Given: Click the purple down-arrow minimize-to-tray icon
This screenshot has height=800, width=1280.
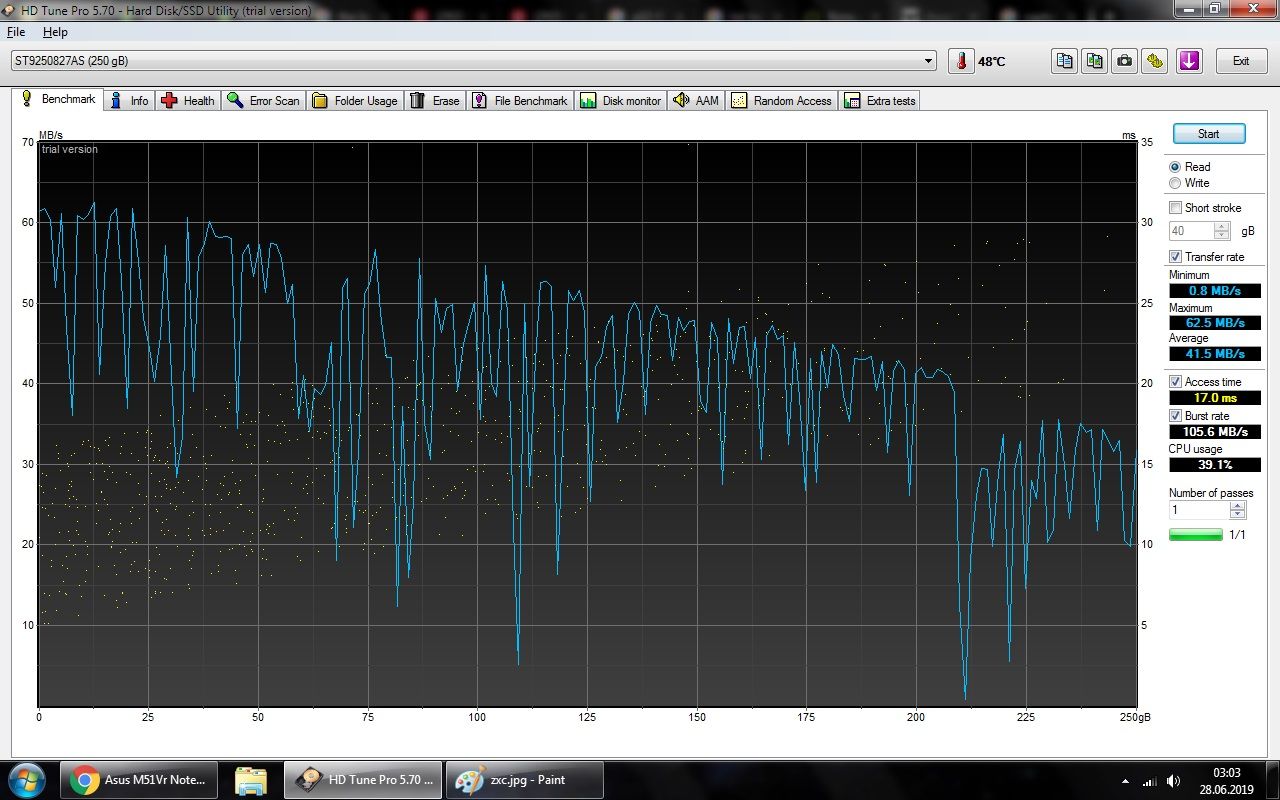Looking at the screenshot, I should tap(1188, 61).
